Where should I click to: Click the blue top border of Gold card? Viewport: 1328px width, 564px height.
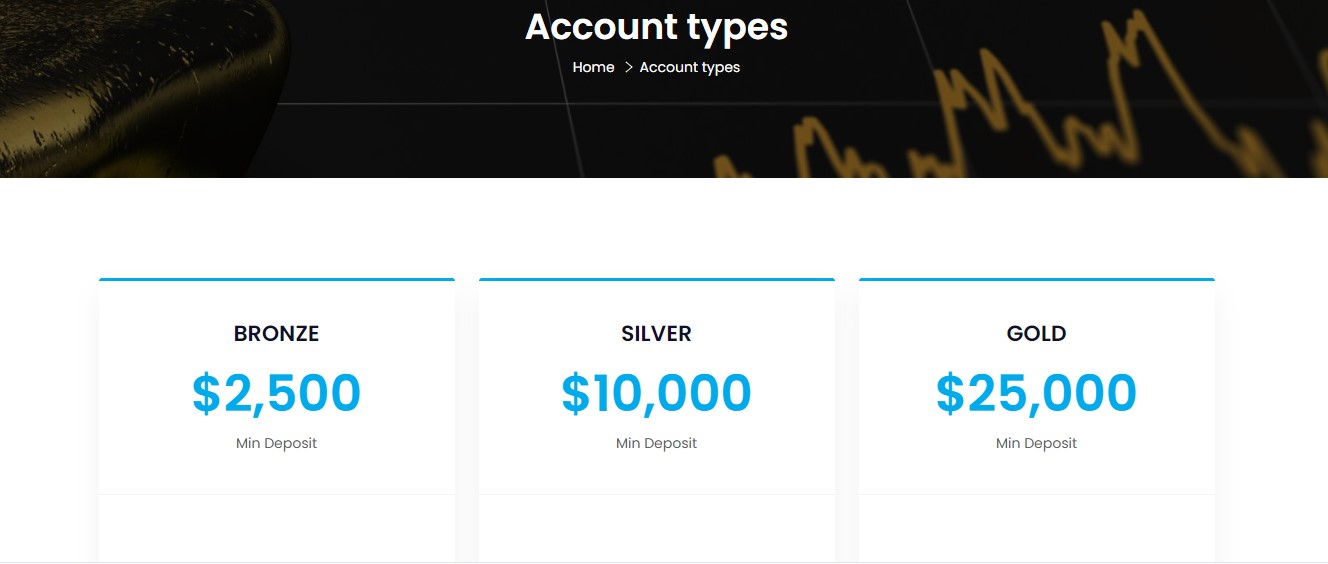tap(1036, 280)
